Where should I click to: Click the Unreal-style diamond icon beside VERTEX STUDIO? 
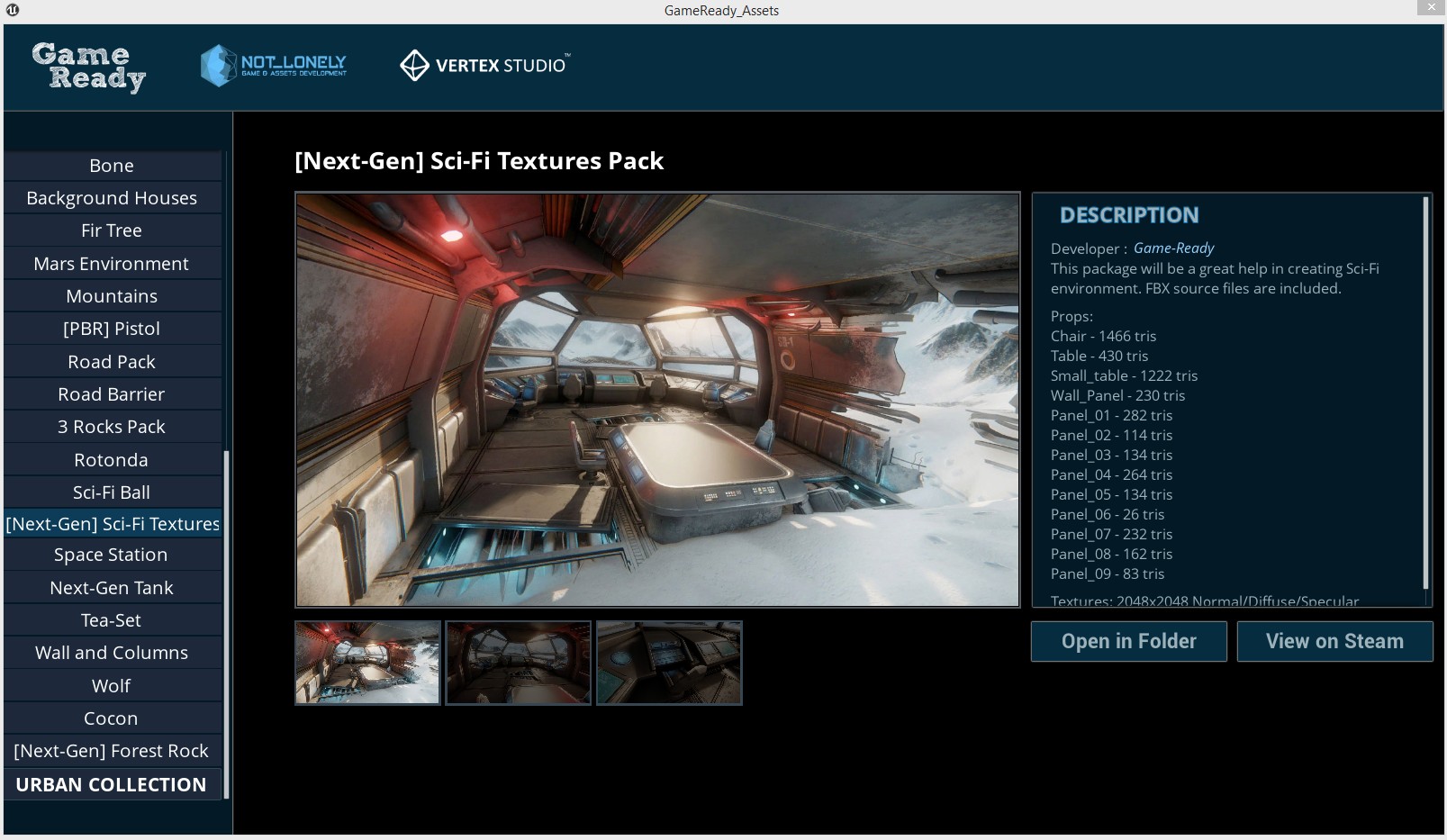(414, 65)
